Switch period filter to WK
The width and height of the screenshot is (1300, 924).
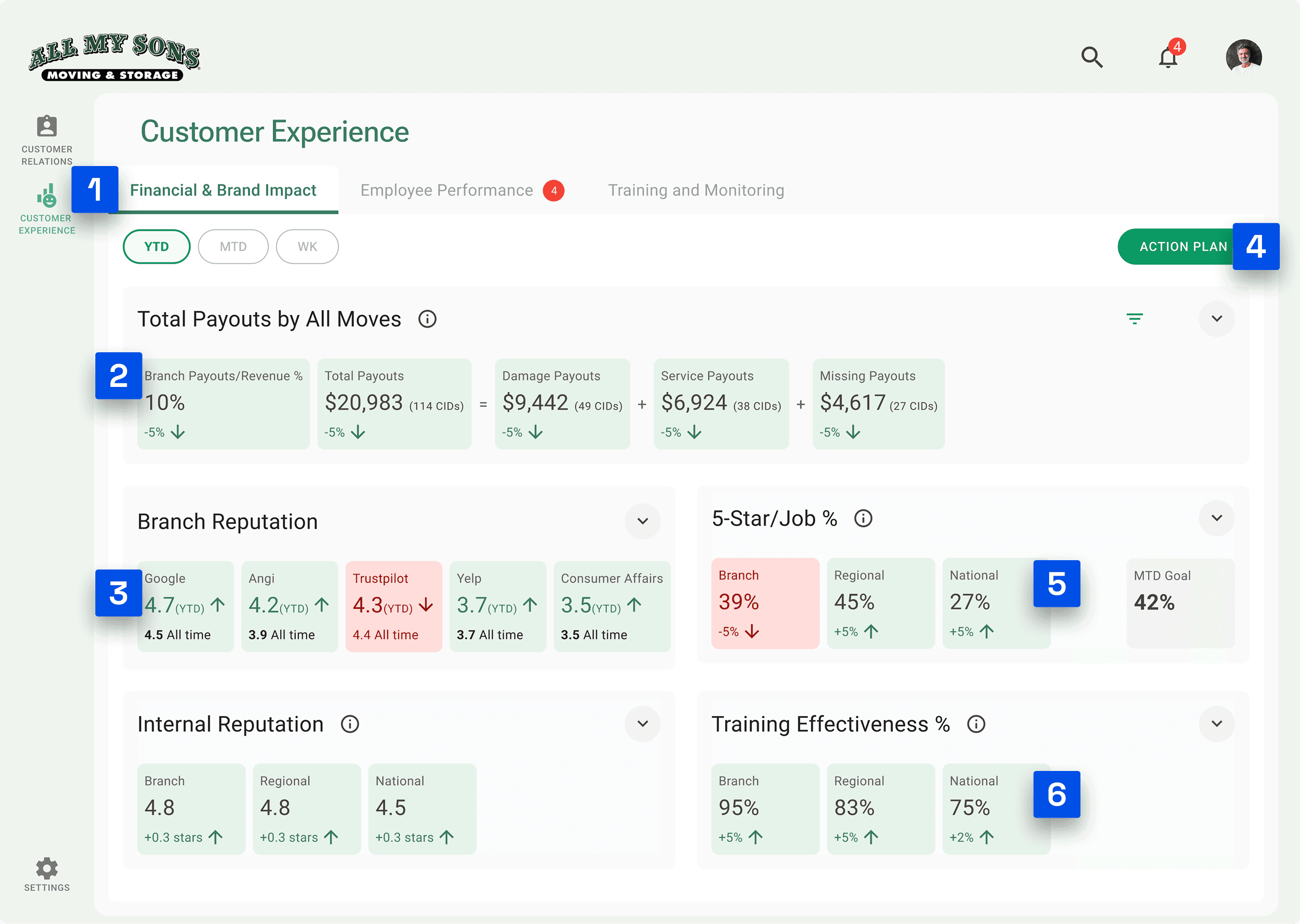(x=307, y=246)
